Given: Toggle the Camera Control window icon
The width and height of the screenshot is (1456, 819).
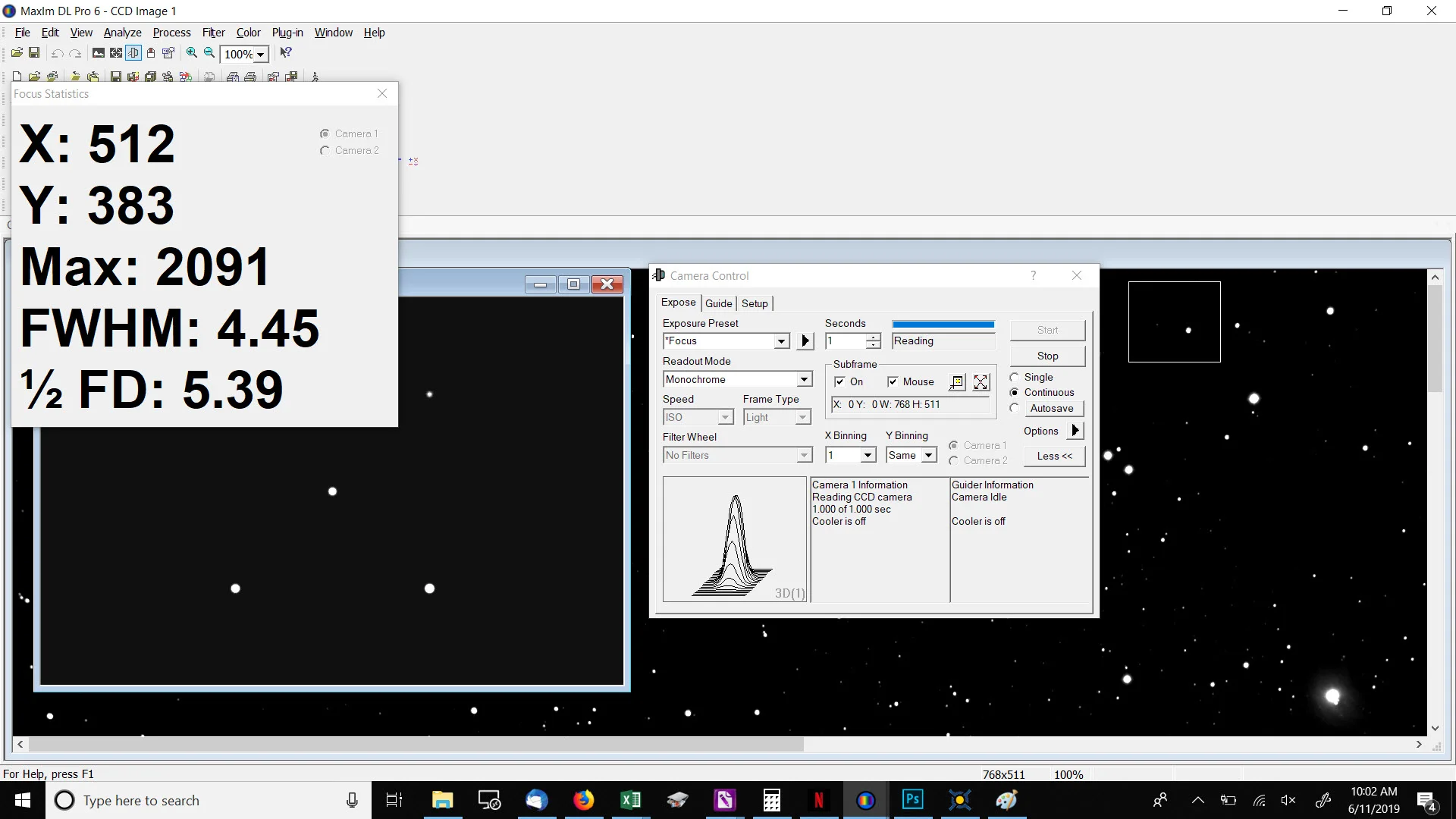Looking at the screenshot, I should pos(133,53).
